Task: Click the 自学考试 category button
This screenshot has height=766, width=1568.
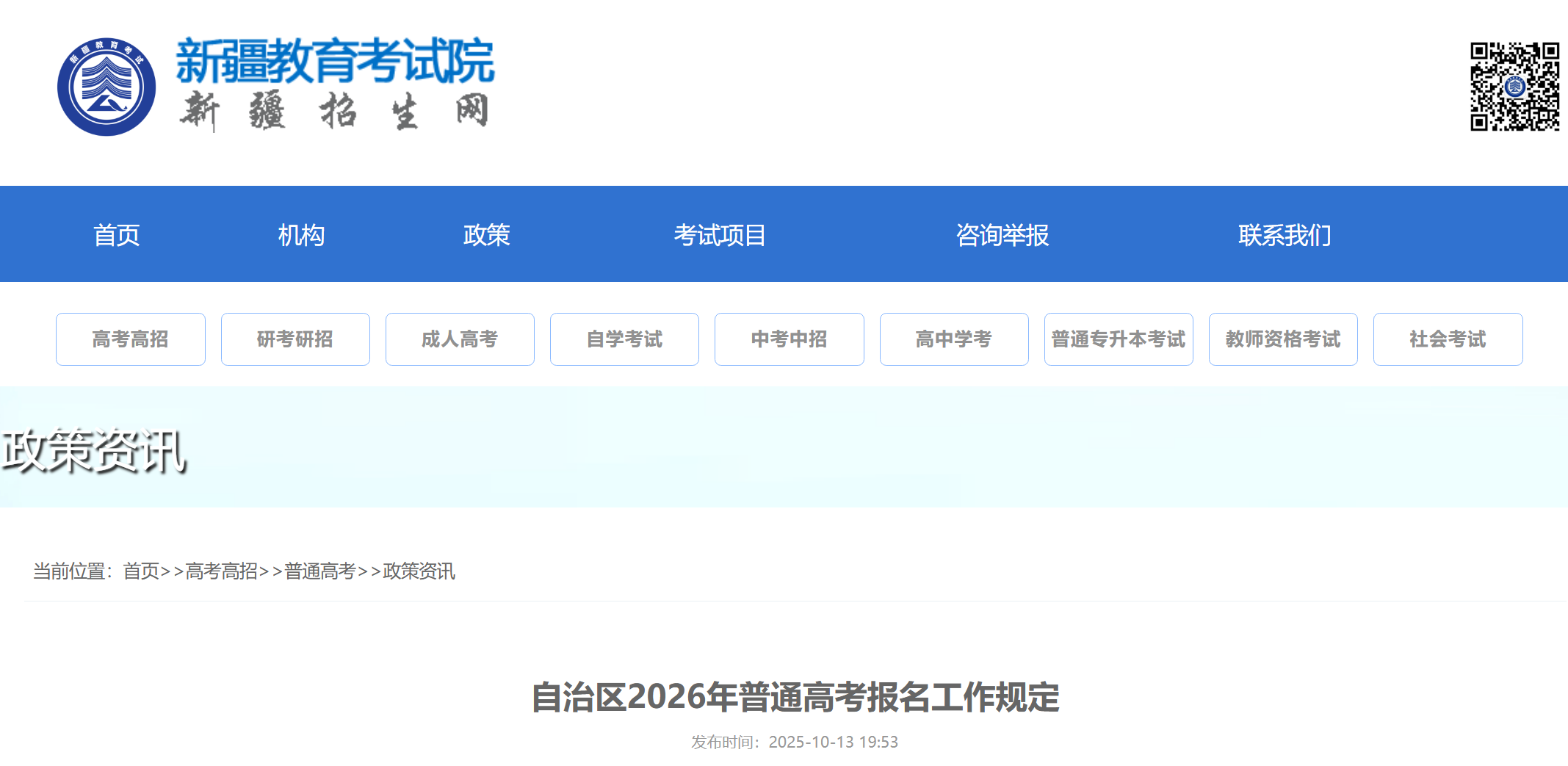Action: tap(624, 339)
